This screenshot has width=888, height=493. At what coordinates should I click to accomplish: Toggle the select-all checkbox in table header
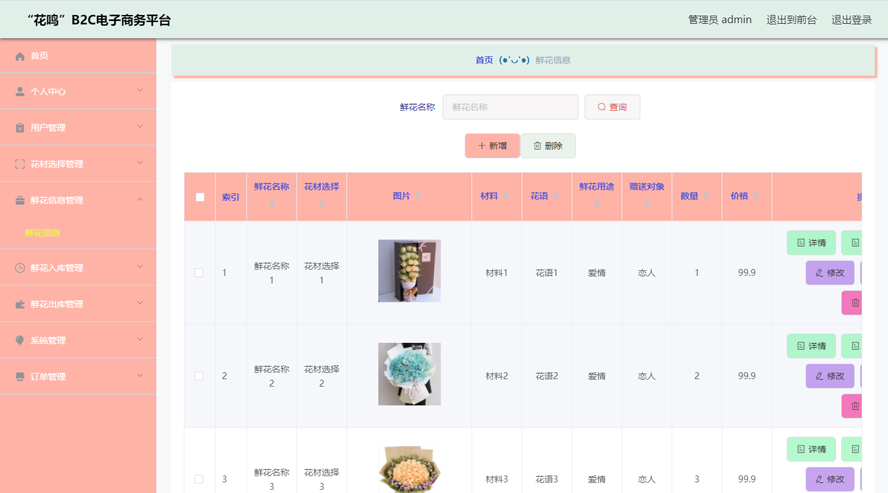[x=200, y=197]
